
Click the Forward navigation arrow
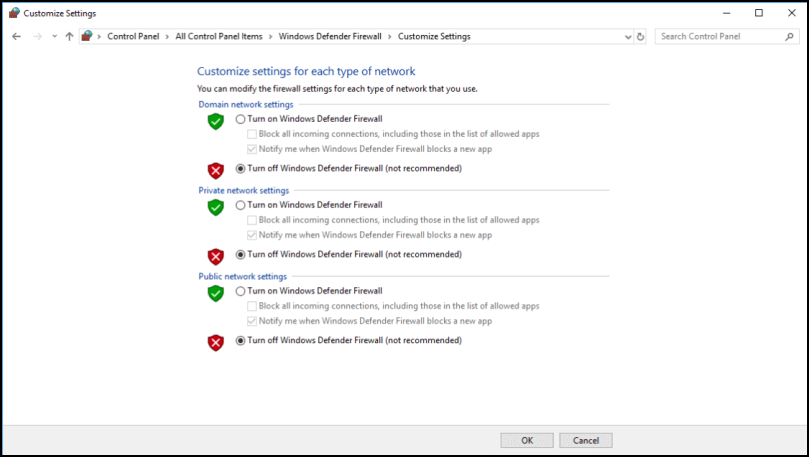tap(37, 37)
